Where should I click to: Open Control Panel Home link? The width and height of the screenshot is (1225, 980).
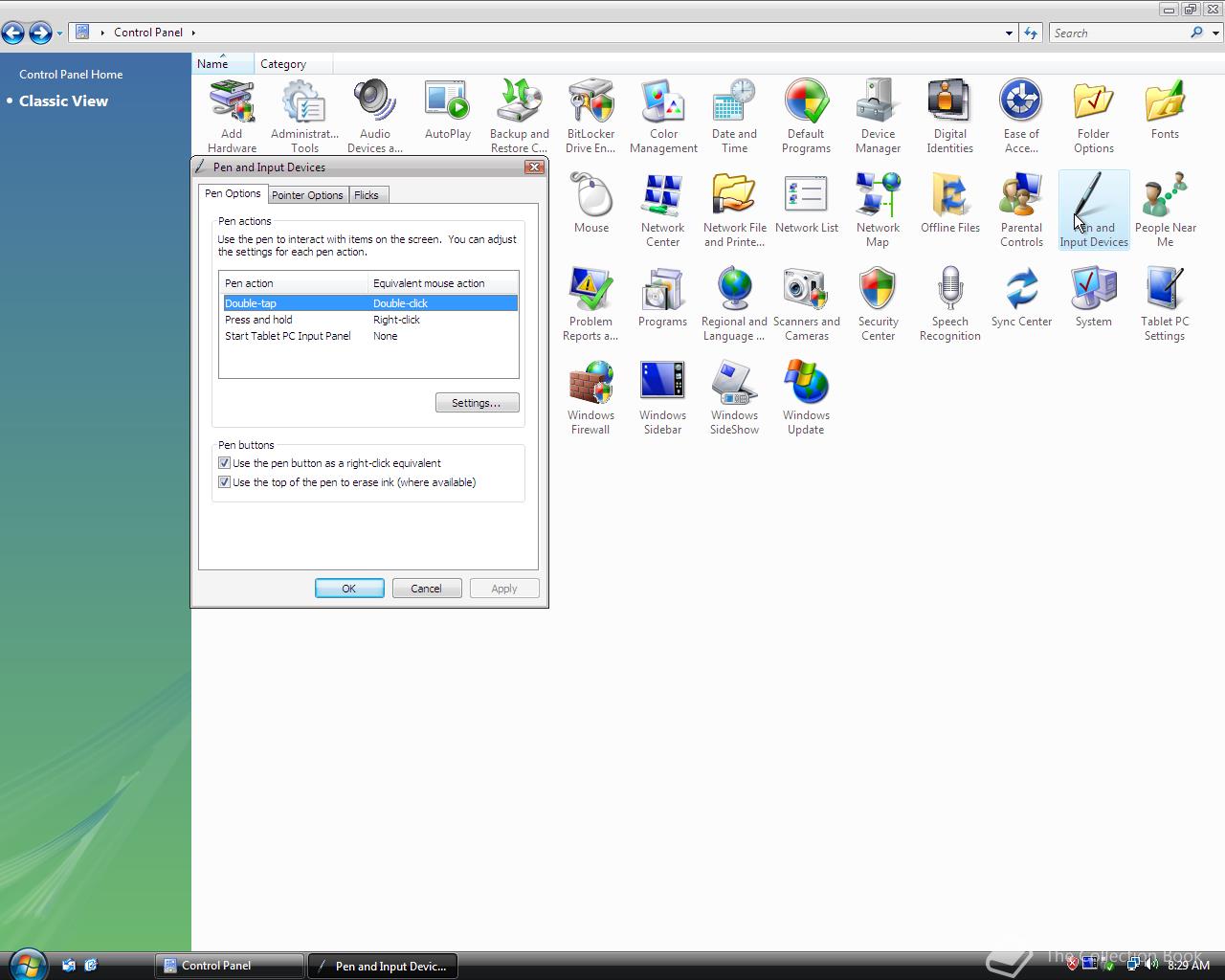tap(71, 74)
